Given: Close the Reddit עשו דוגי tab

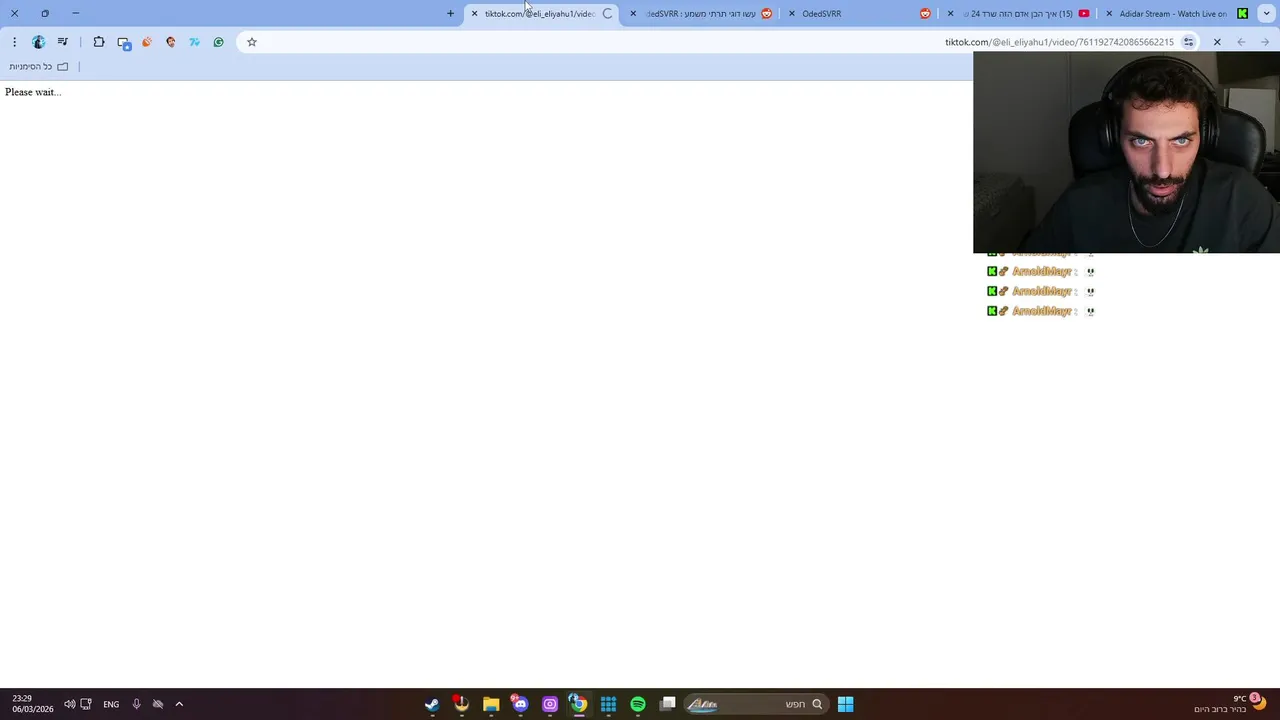Looking at the screenshot, I should [x=633, y=13].
